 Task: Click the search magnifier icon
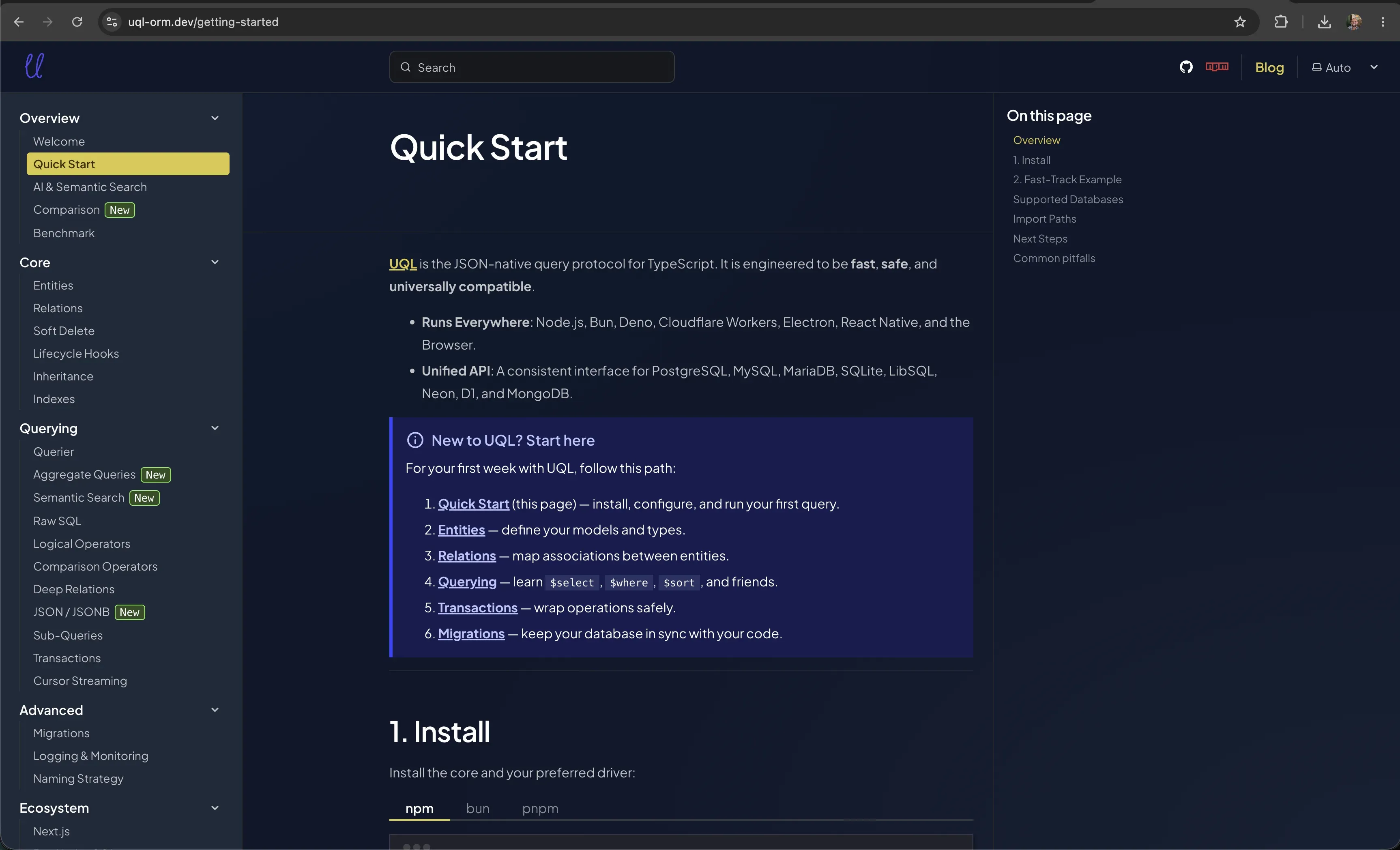click(x=405, y=67)
